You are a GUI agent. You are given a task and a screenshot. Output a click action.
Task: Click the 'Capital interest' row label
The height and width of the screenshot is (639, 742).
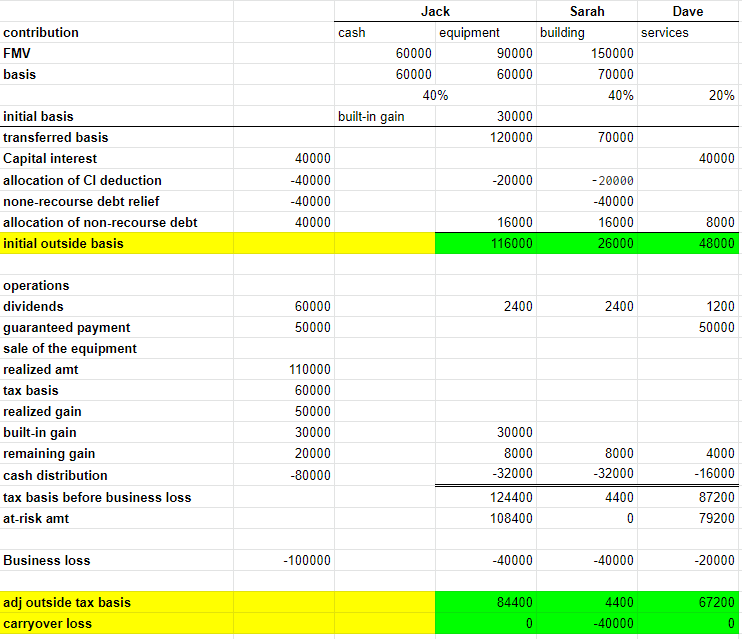[x=50, y=159]
